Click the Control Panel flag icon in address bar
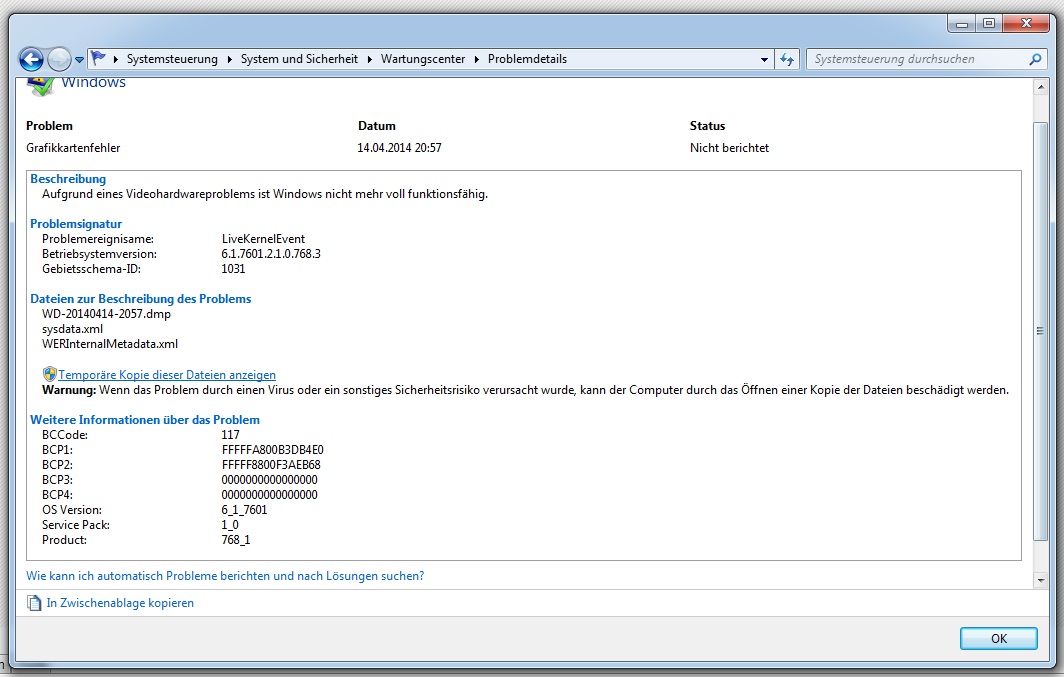This screenshot has width=1064, height=677. tap(98, 58)
